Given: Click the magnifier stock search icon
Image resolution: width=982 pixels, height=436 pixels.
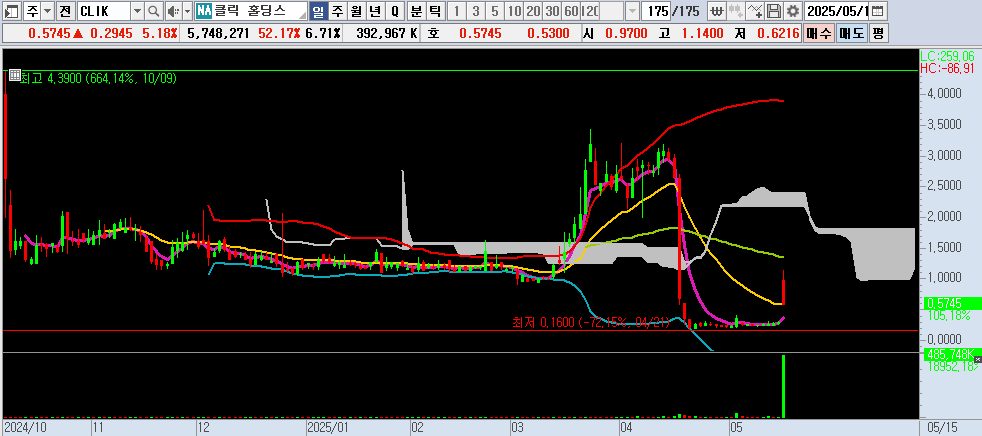Looking at the screenshot, I should click(154, 11).
